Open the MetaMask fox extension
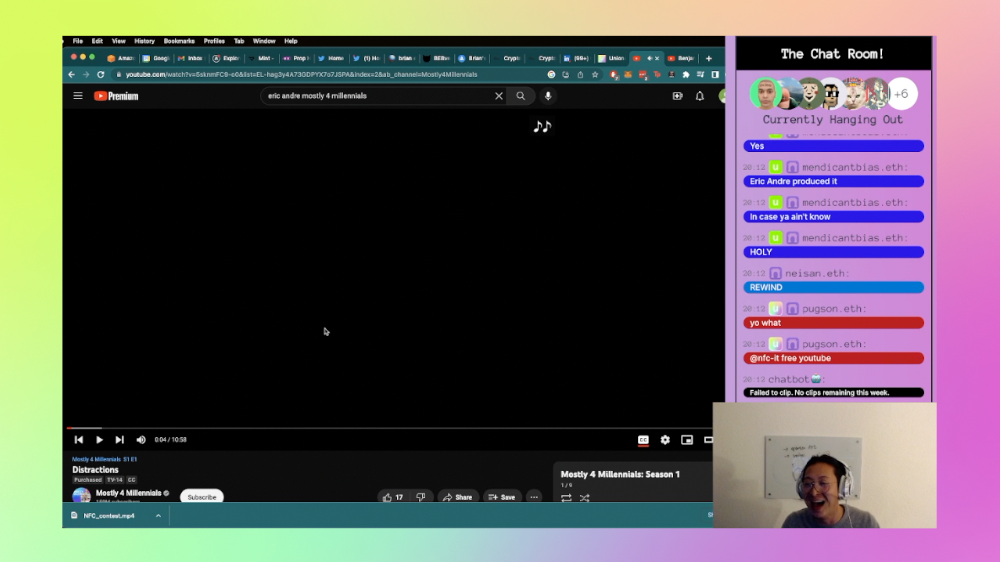The width and height of the screenshot is (1000, 562). tap(628, 75)
